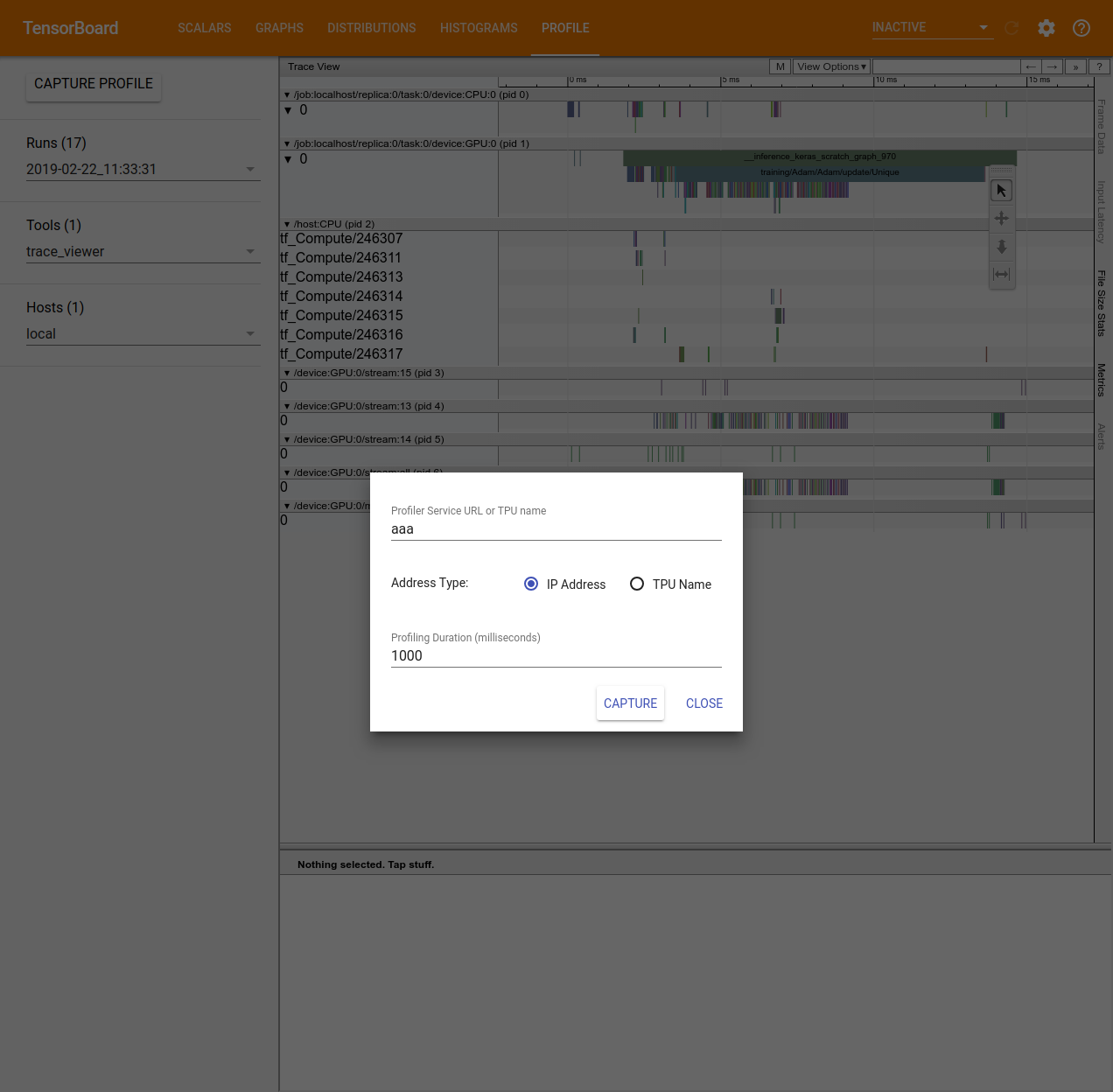Open the File Size Stats side tab

[x=1102, y=304]
